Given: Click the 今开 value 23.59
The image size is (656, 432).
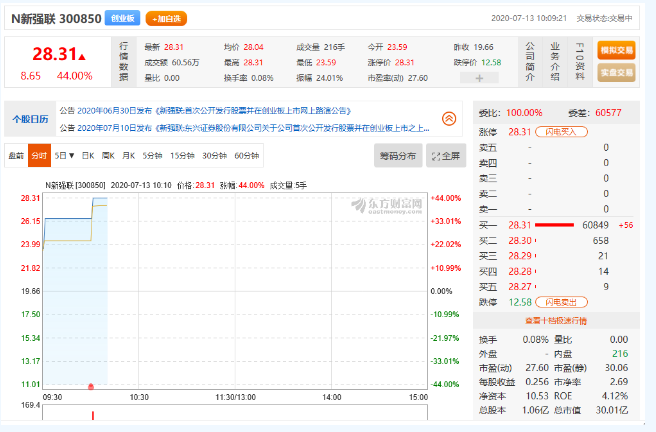Looking at the screenshot, I should click(397, 47).
